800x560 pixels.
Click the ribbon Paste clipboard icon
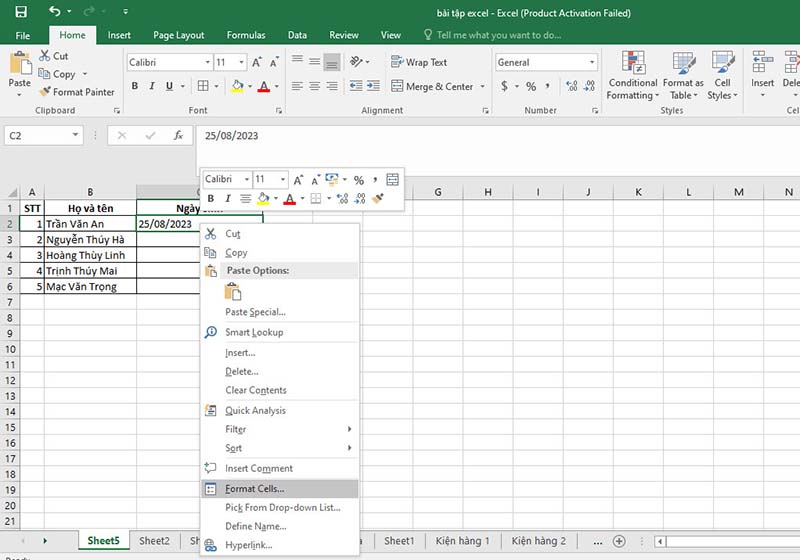click(20, 63)
